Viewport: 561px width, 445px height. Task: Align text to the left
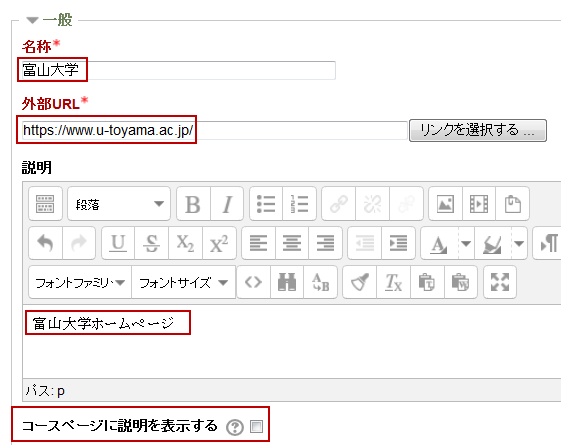[258, 243]
